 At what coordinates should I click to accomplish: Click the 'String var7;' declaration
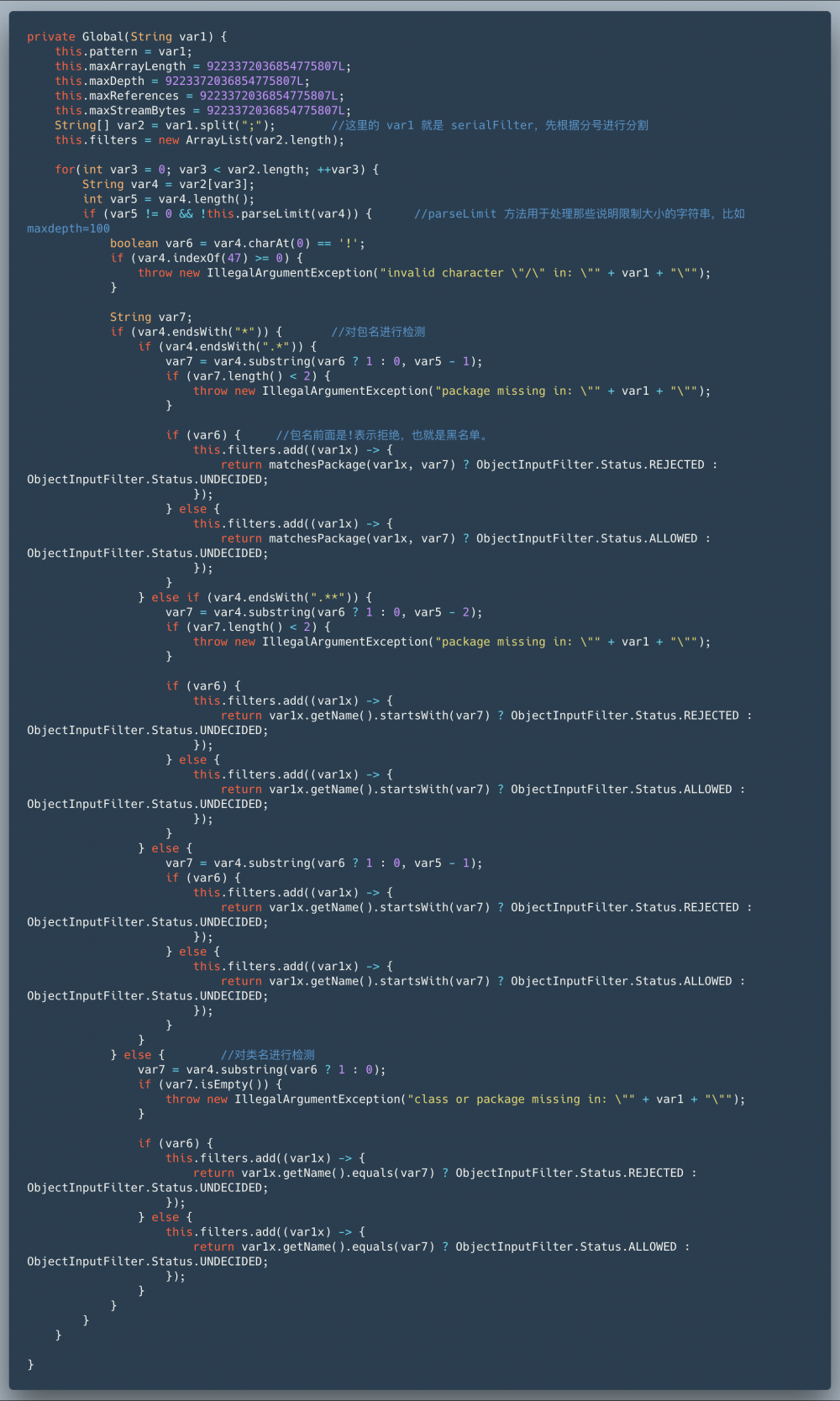(x=151, y=317)
